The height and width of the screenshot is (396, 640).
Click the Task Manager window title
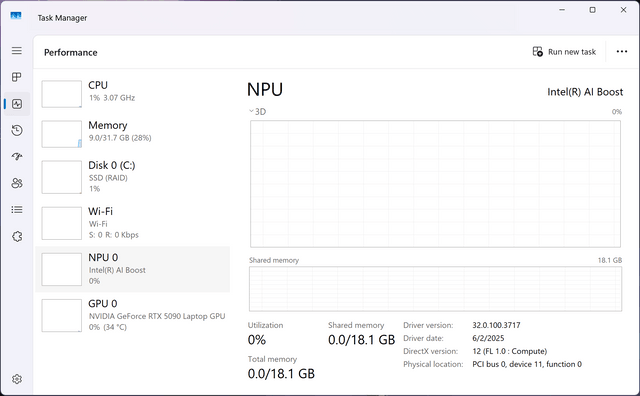62,18
